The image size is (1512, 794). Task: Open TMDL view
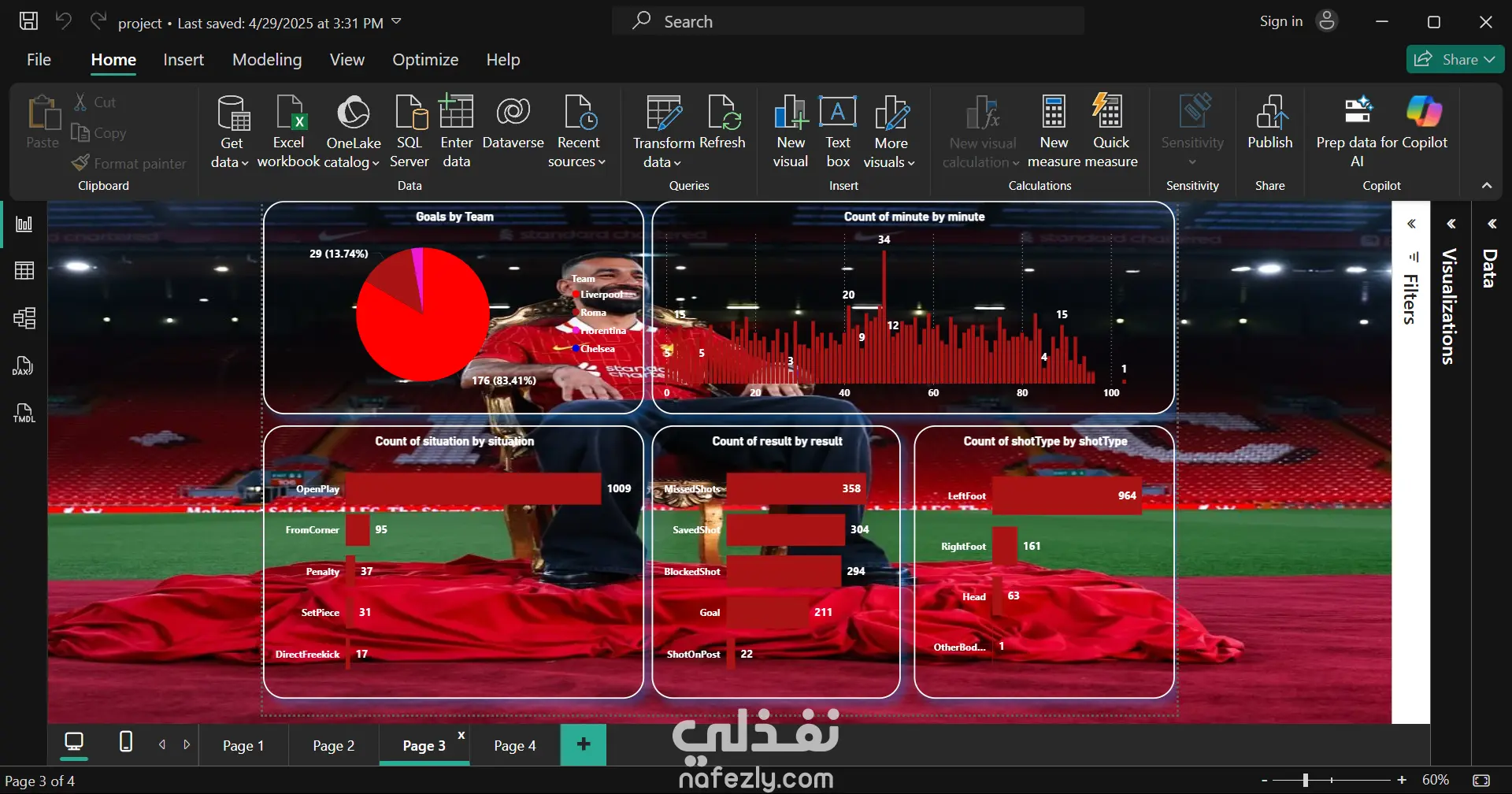click(x=24, y=413)
